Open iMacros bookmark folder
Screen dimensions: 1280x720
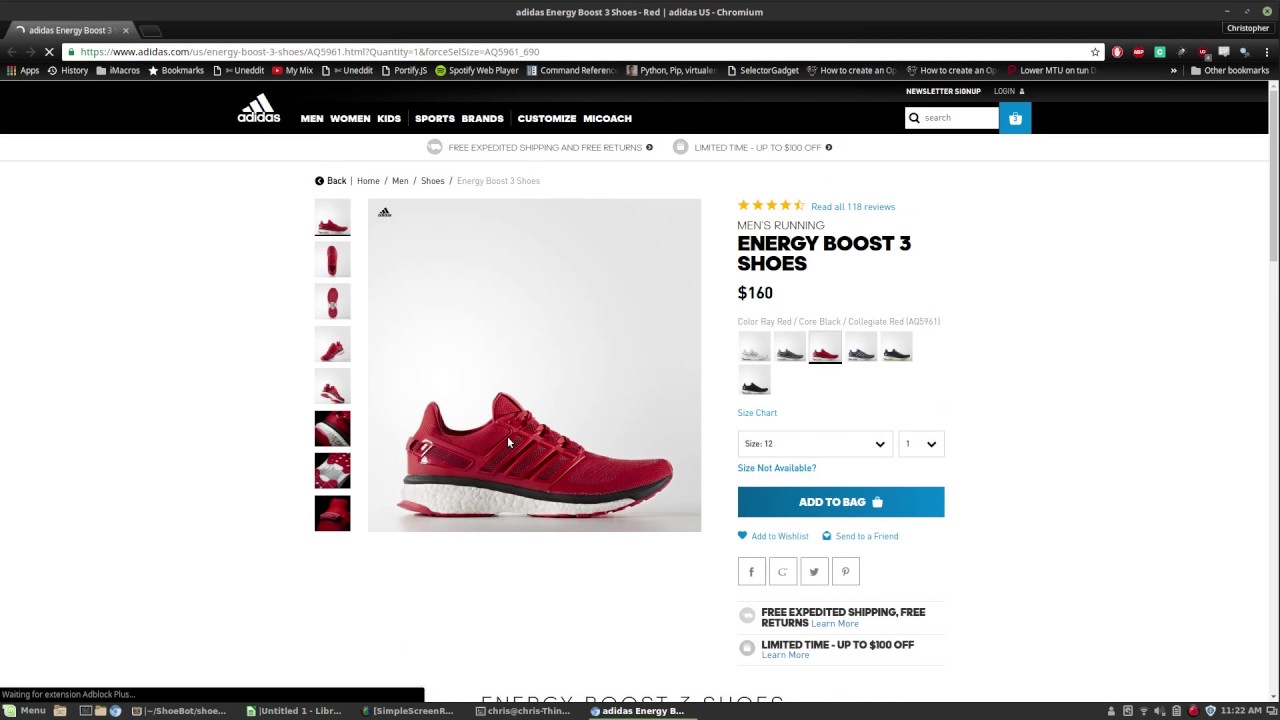[x=118, y=71]
